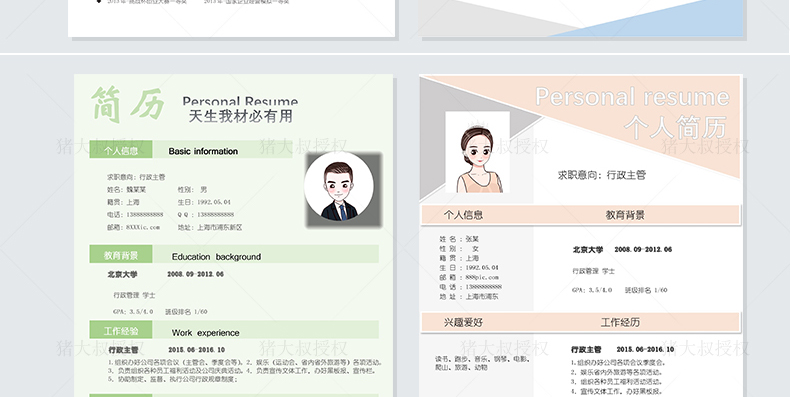
Task: Click the large green '简历' title
Action: tap(127, 104)
